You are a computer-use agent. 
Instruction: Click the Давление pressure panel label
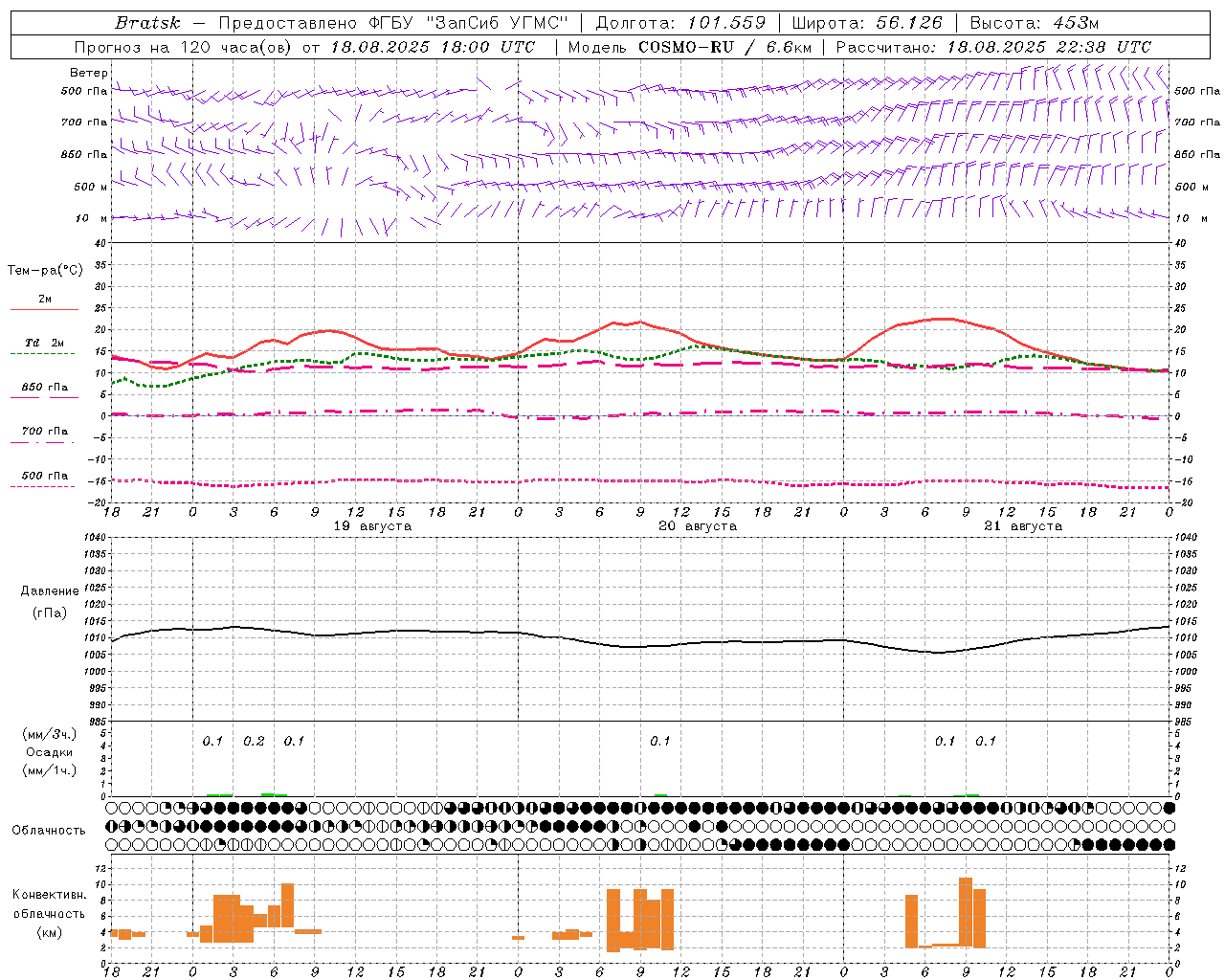pyautogui.click(x=50, y=591)
